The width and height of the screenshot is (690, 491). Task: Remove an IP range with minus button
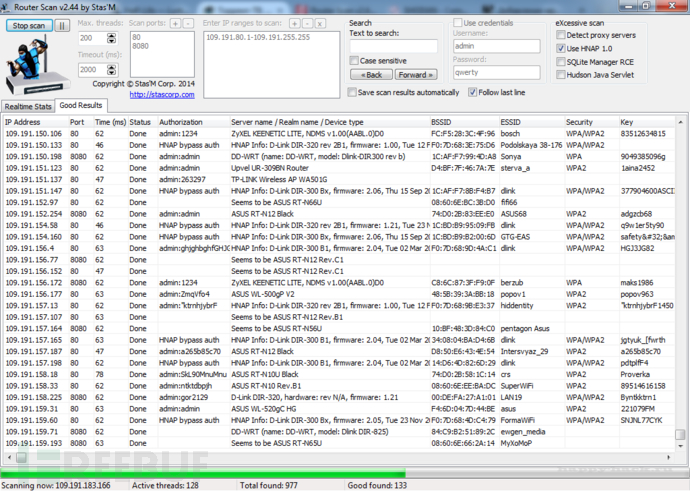[x=308, y=23]
